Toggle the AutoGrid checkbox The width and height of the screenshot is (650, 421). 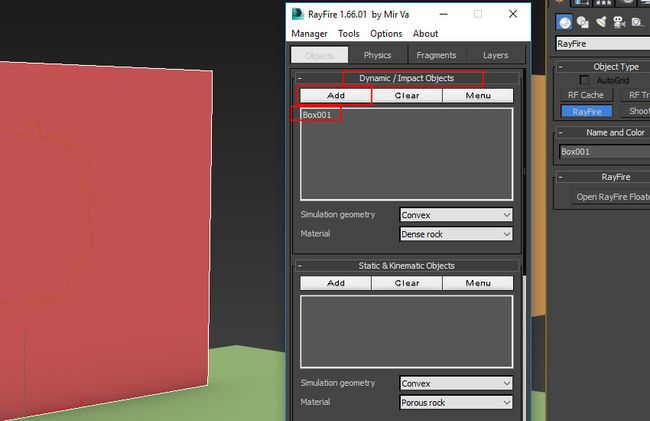pos(585,80)
